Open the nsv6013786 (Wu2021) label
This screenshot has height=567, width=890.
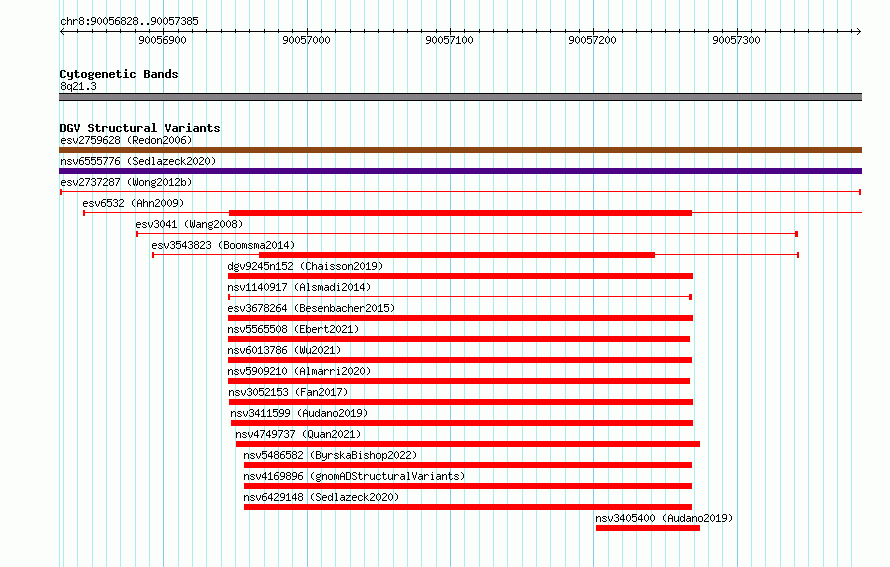pyautogui.click(x=284, y=350)
